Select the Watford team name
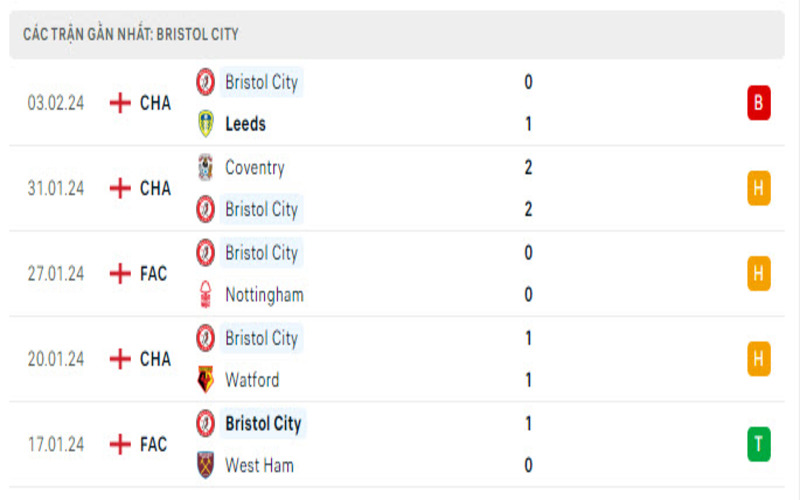The height and width of the screenshot is (500, 800). (x=253, y=380)
